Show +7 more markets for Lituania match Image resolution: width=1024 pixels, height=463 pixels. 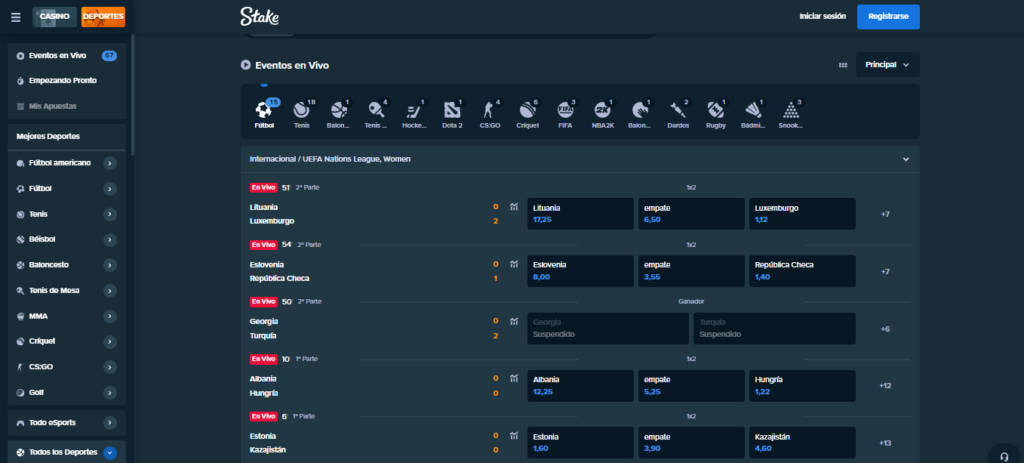[x=885, y=214]
